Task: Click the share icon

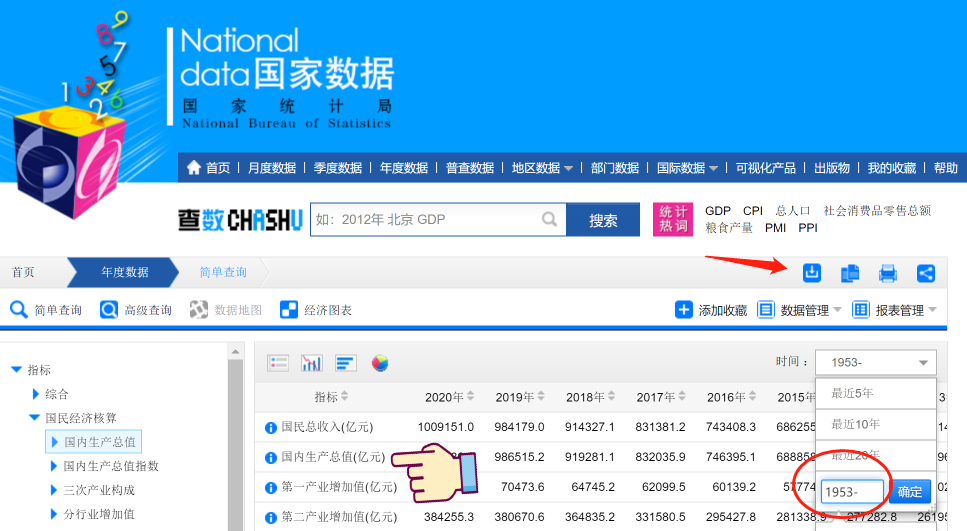Action: pos(926,273)
